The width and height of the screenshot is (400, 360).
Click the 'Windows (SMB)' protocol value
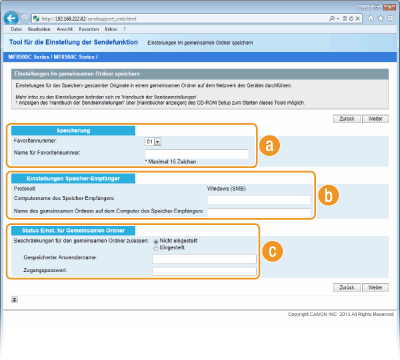(x=226, y=189)
